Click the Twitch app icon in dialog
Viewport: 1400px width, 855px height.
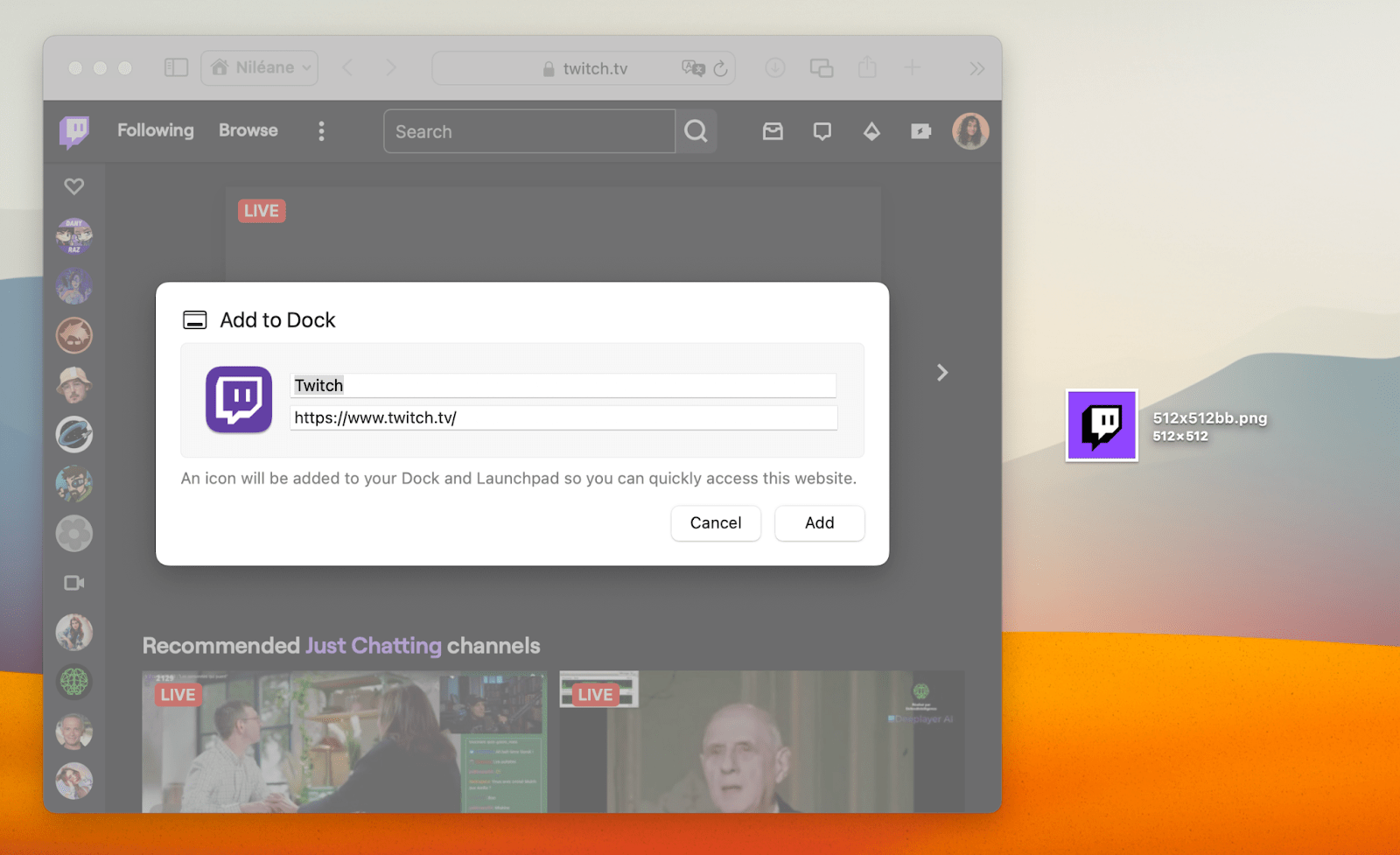(x=239, y=400)
